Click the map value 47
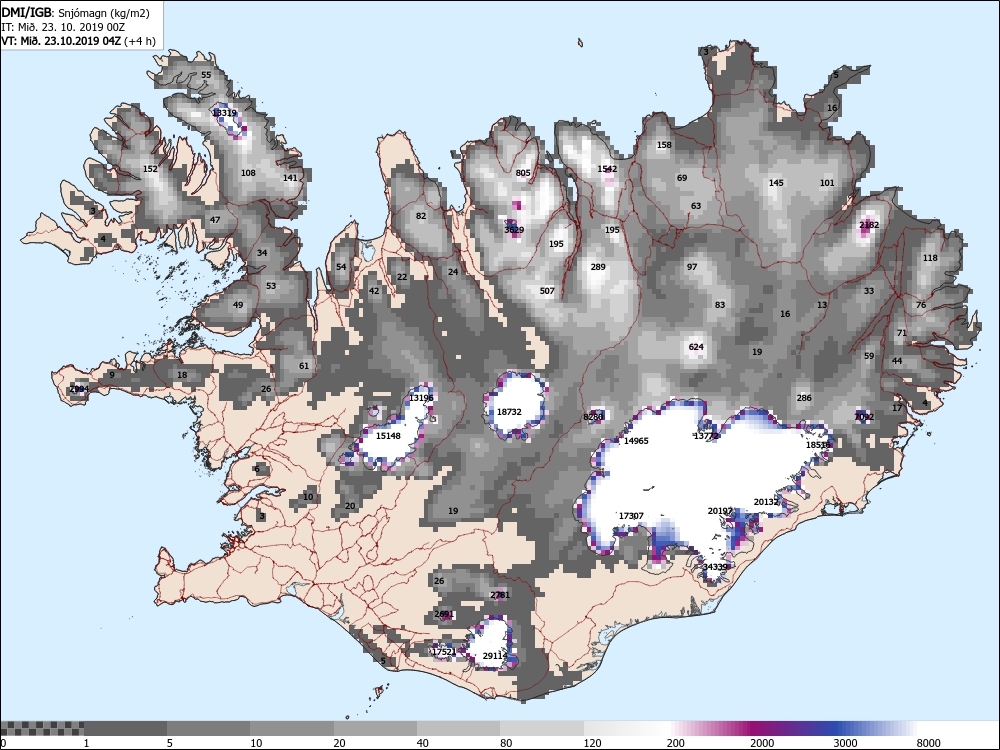The width and height of the screenshot is (1000, 750). (215, 220)
